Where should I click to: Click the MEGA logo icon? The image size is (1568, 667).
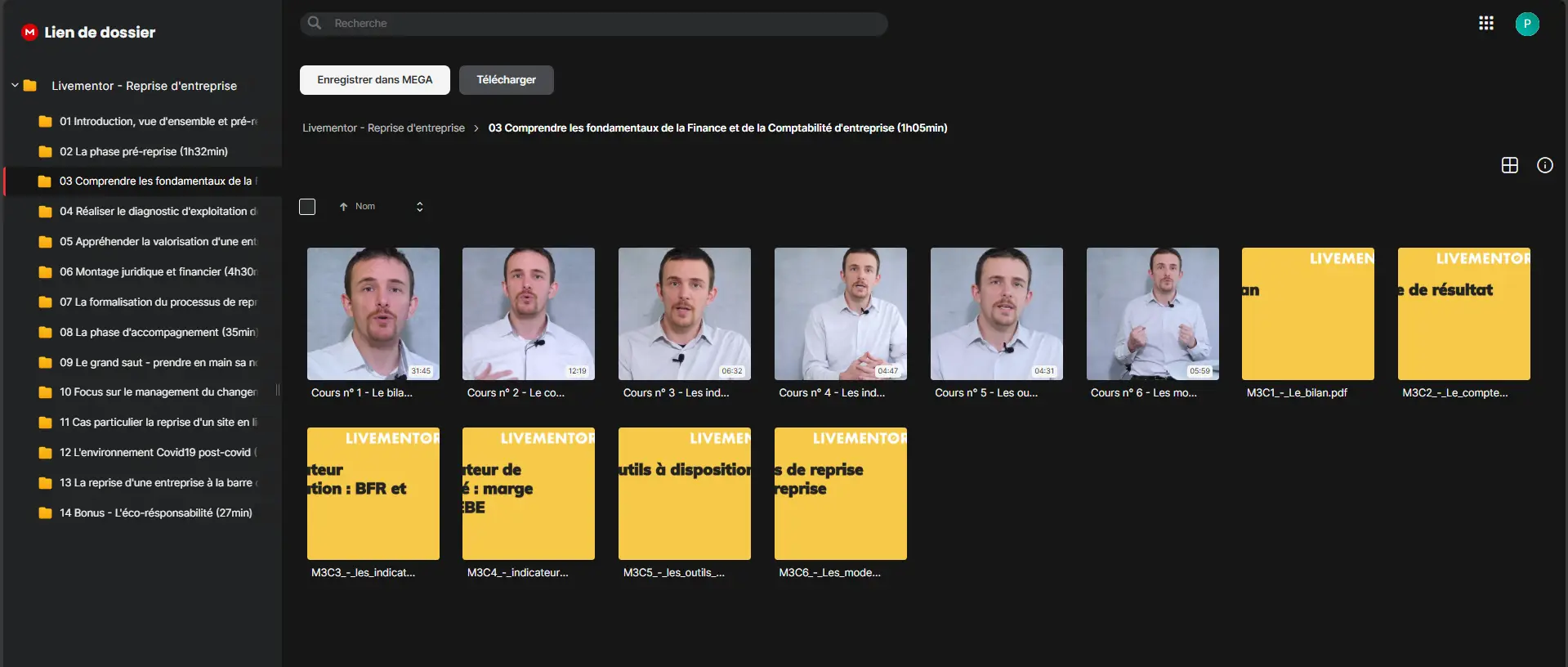click(x=29, y=32)
